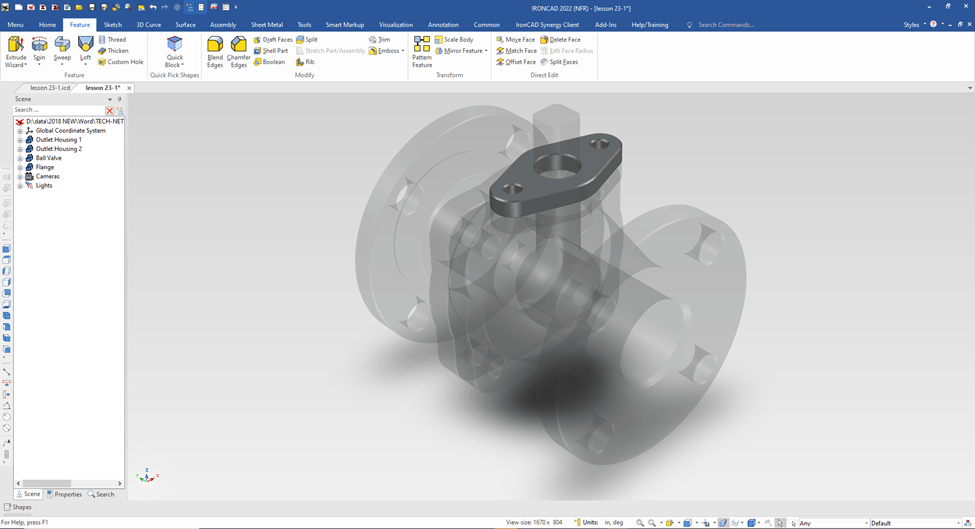Select the Shell Part tool
The height and width of the screenshot is (529, 975).
(271, 51)
